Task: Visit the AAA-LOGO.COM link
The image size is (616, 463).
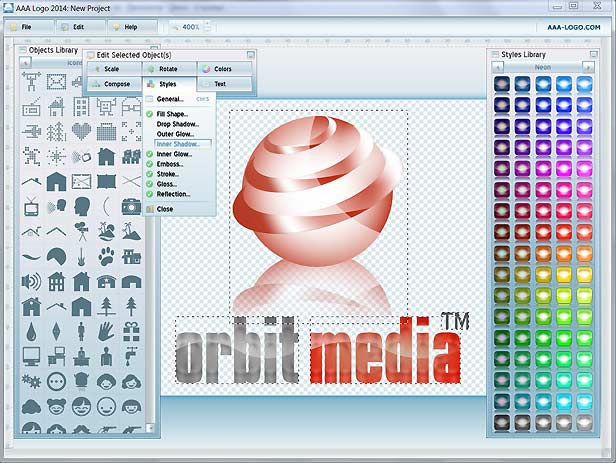Action: click(x=574, y=27)
